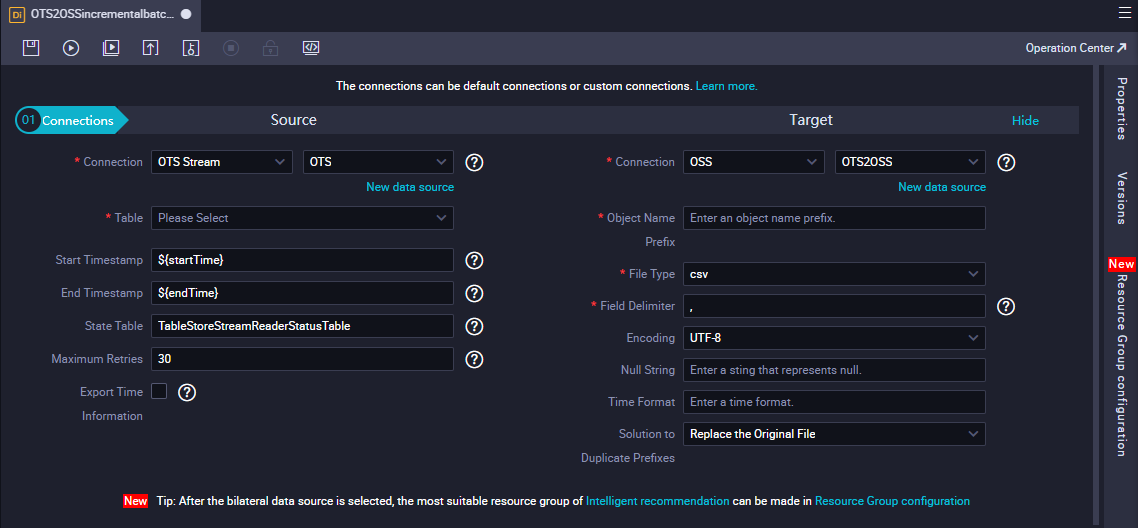Click Hide to collapse Connections section
The image size is (1138, 528).
(x=1026, y=121)
